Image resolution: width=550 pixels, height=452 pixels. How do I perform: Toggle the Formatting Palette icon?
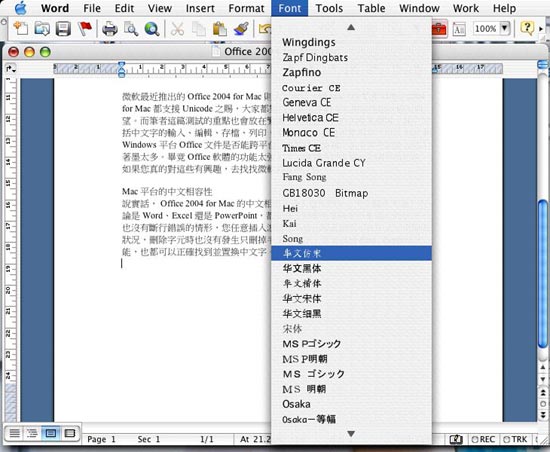click(459, 29)
